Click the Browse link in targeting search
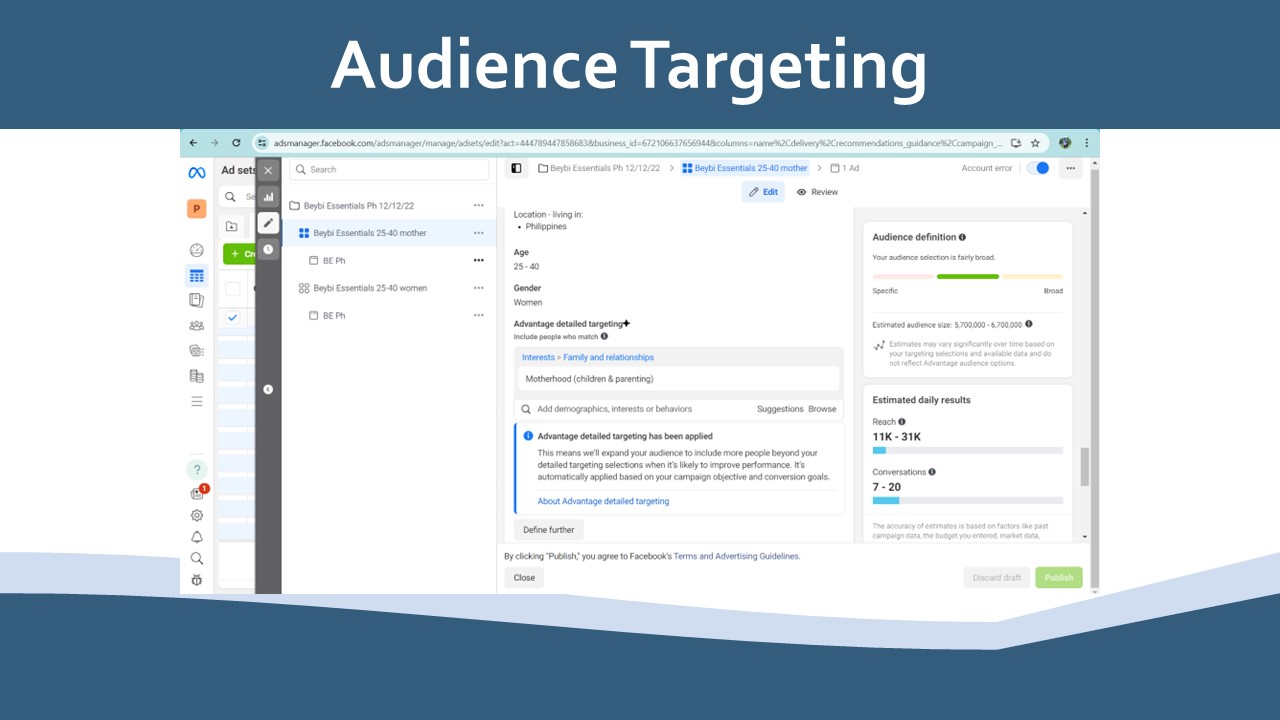 pos(822,409)
